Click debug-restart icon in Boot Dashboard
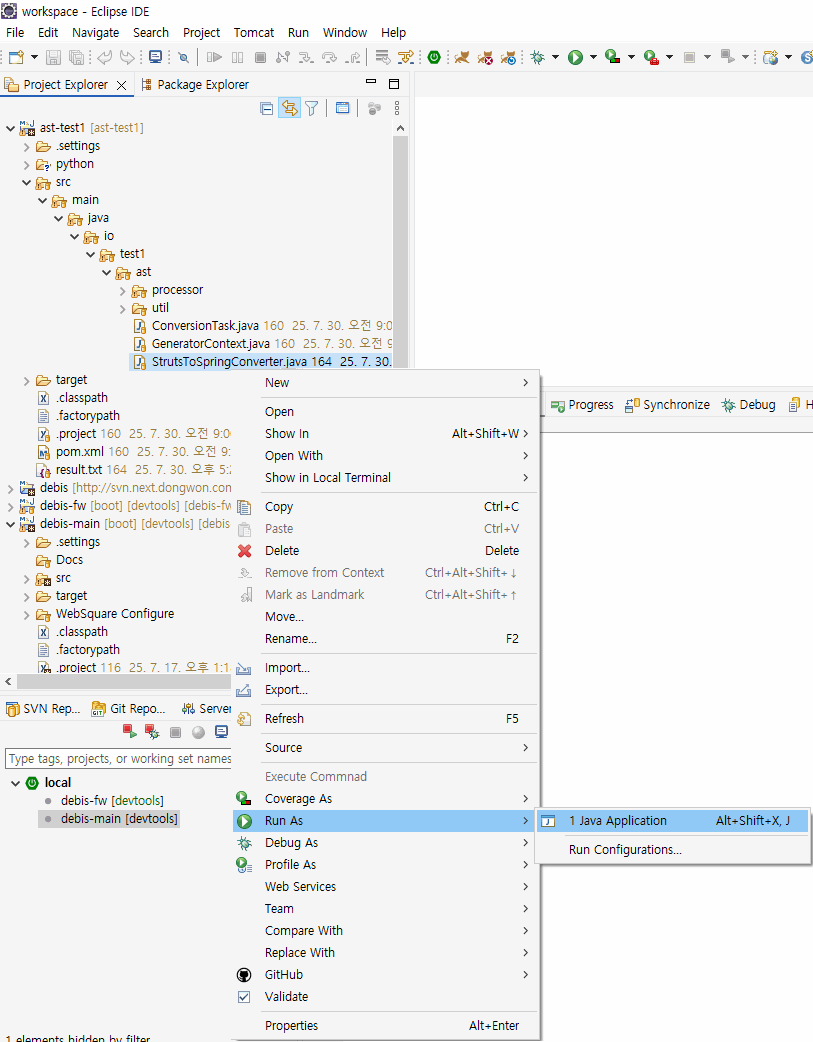 [152, 732]
